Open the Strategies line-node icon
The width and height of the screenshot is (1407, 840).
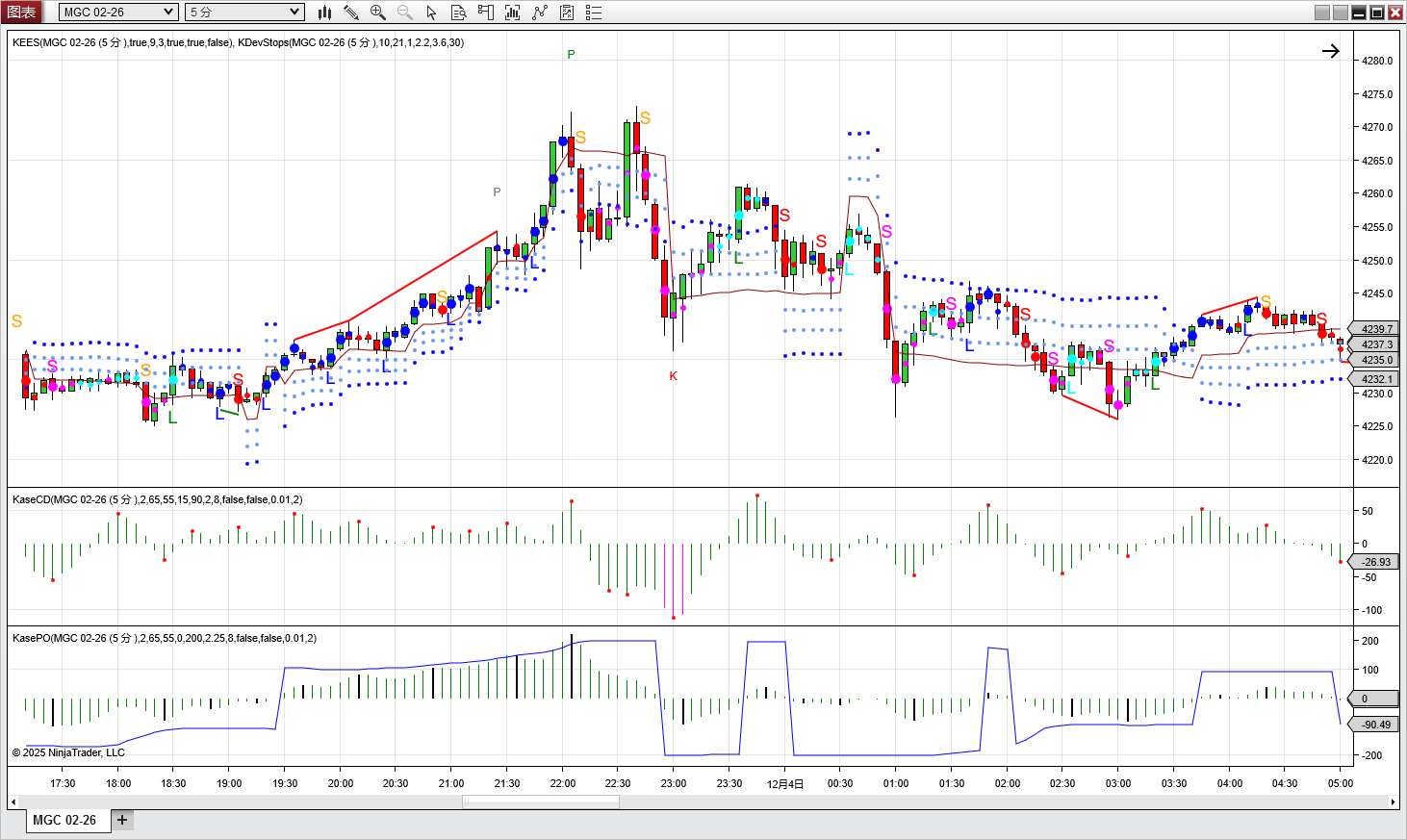tap(540, 13)
